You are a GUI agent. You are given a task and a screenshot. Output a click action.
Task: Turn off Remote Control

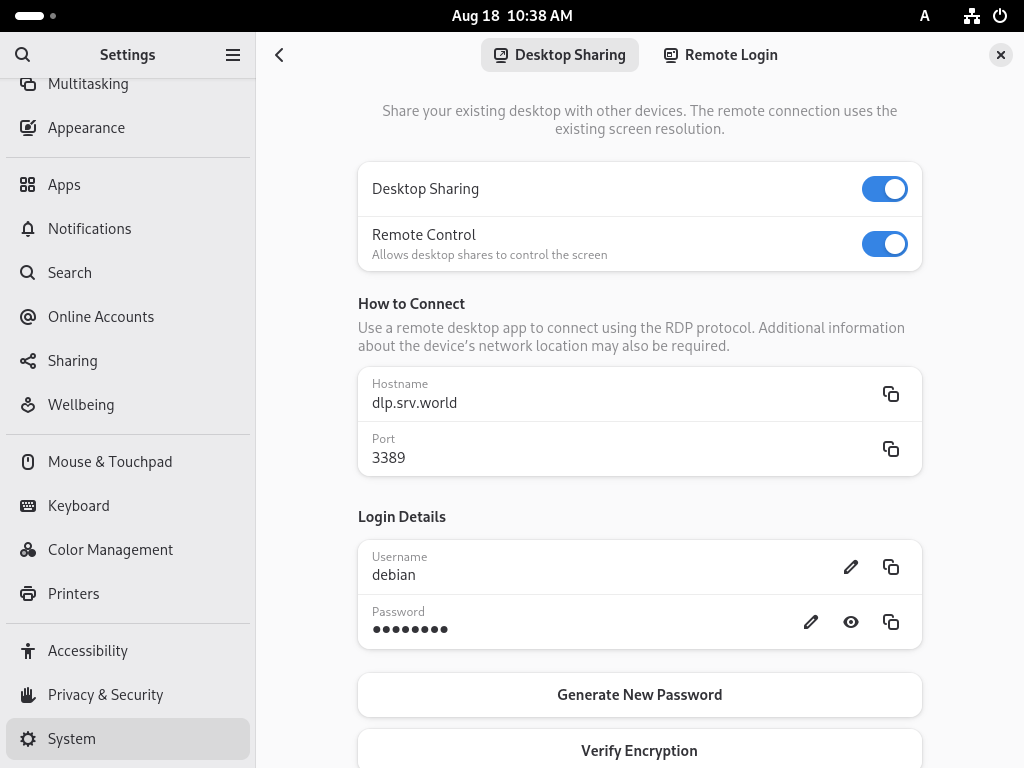884,243
